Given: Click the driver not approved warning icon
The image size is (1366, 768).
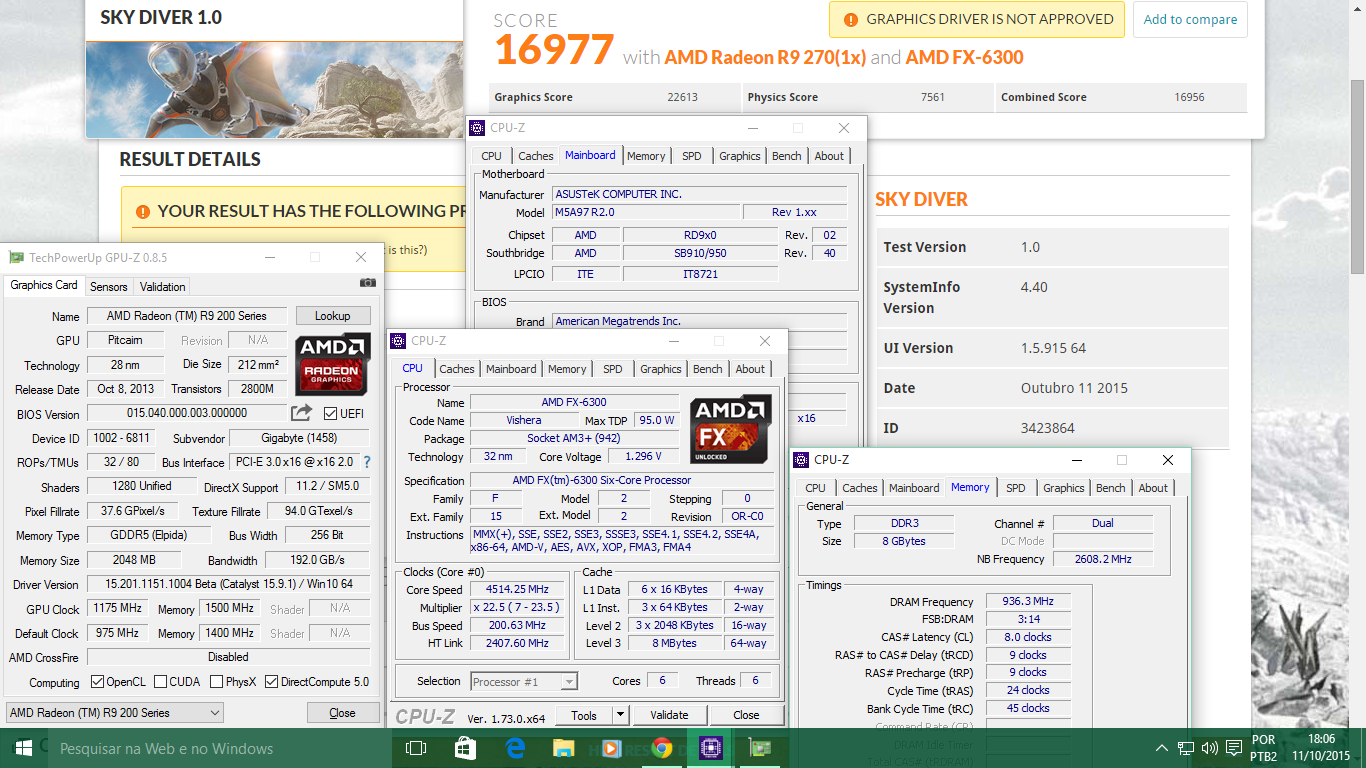Looking at the screenshot, I should pos(850,19).
